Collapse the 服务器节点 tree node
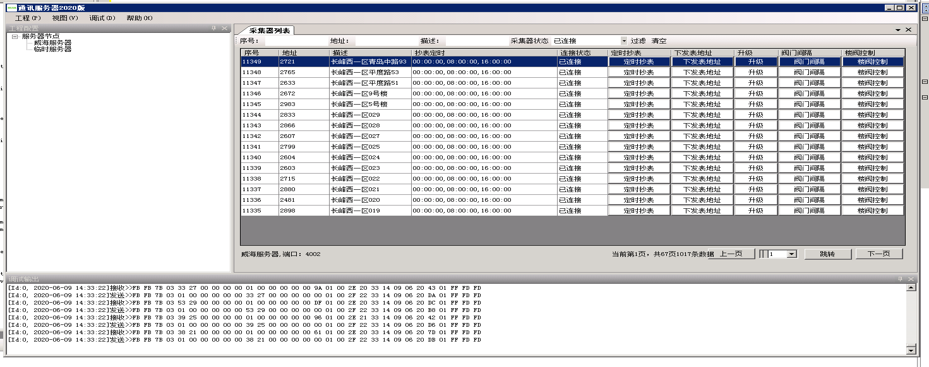This screenshot has height=367, width=929. pos(14,36)
